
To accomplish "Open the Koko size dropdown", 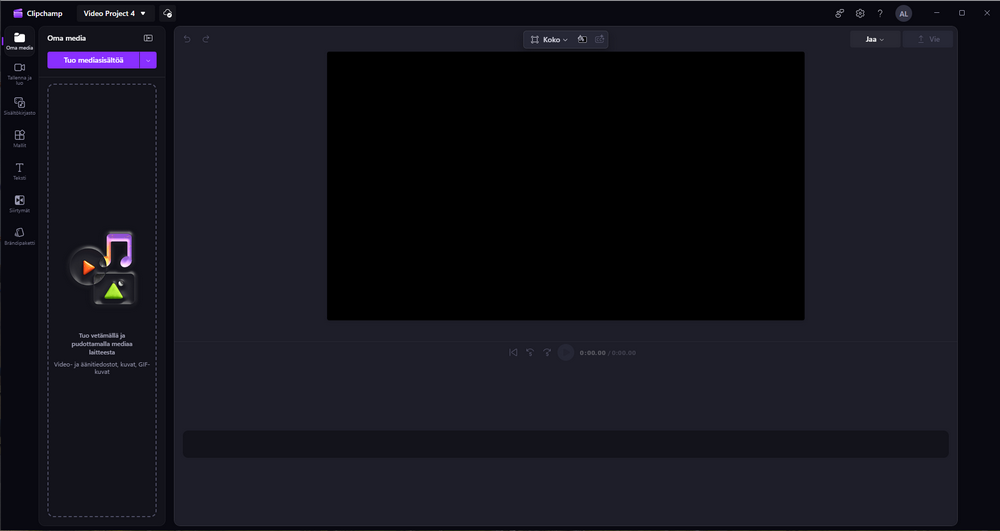I will pos(549,40).
